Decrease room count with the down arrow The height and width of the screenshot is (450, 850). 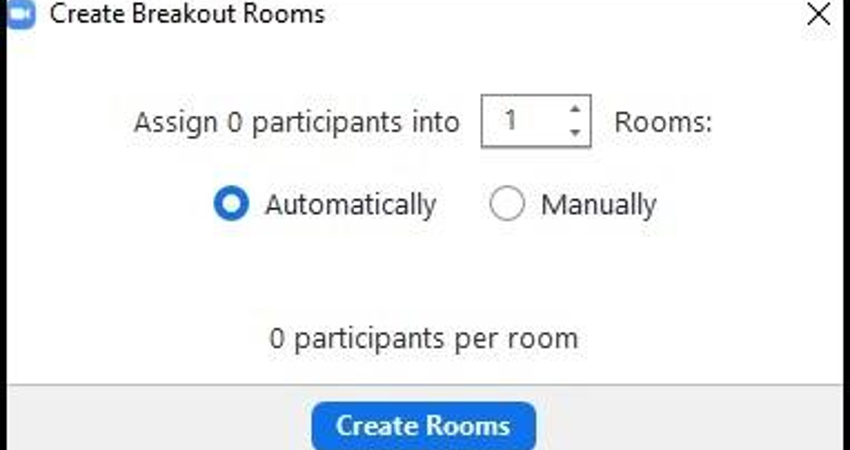pyautogui.click(x=574, y=132)
